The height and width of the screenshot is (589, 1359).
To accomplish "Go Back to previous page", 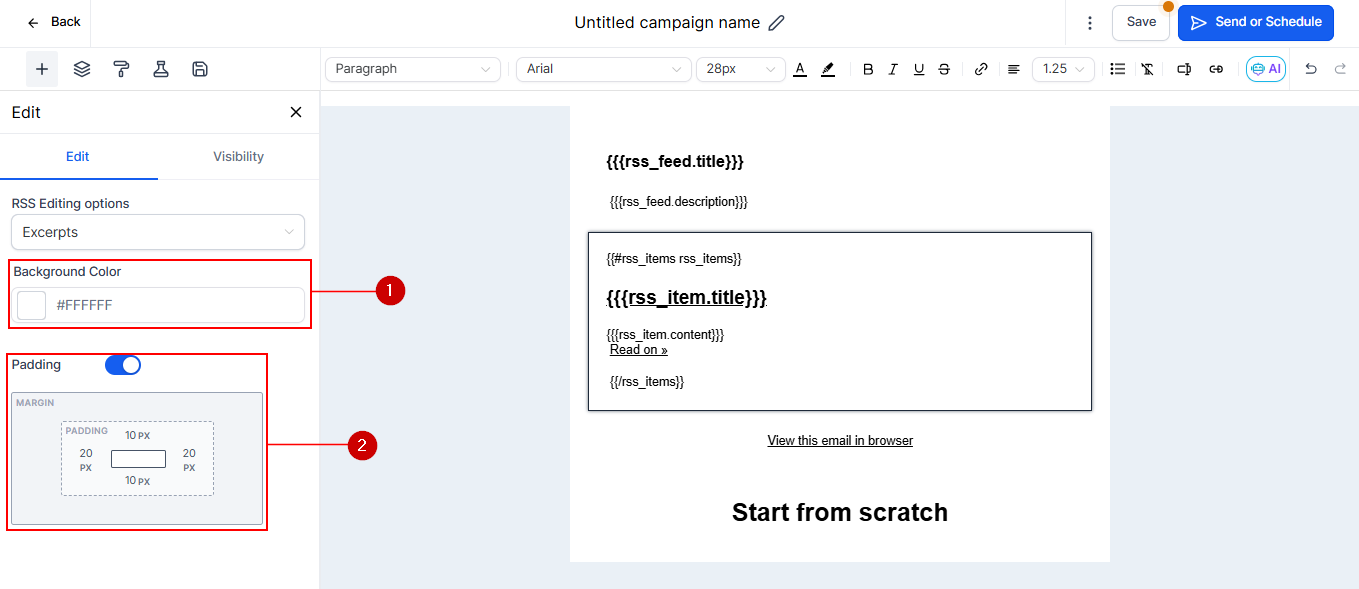I will (54, 22).
